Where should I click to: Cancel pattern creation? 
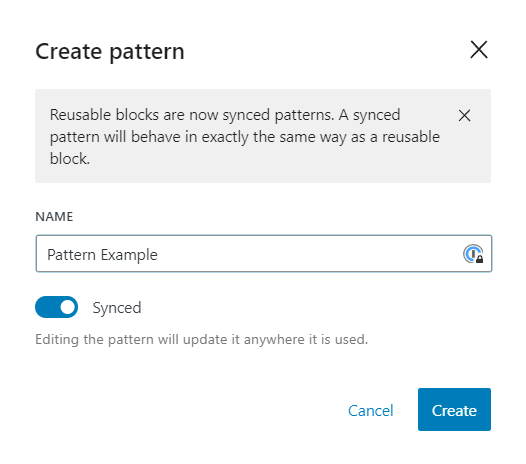370,410
